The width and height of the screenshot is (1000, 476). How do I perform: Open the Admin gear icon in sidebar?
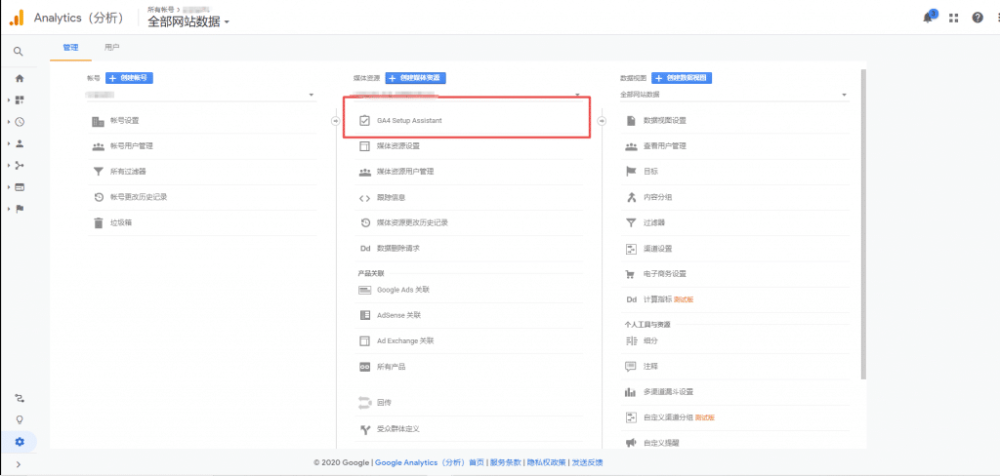tap(19, 441)
